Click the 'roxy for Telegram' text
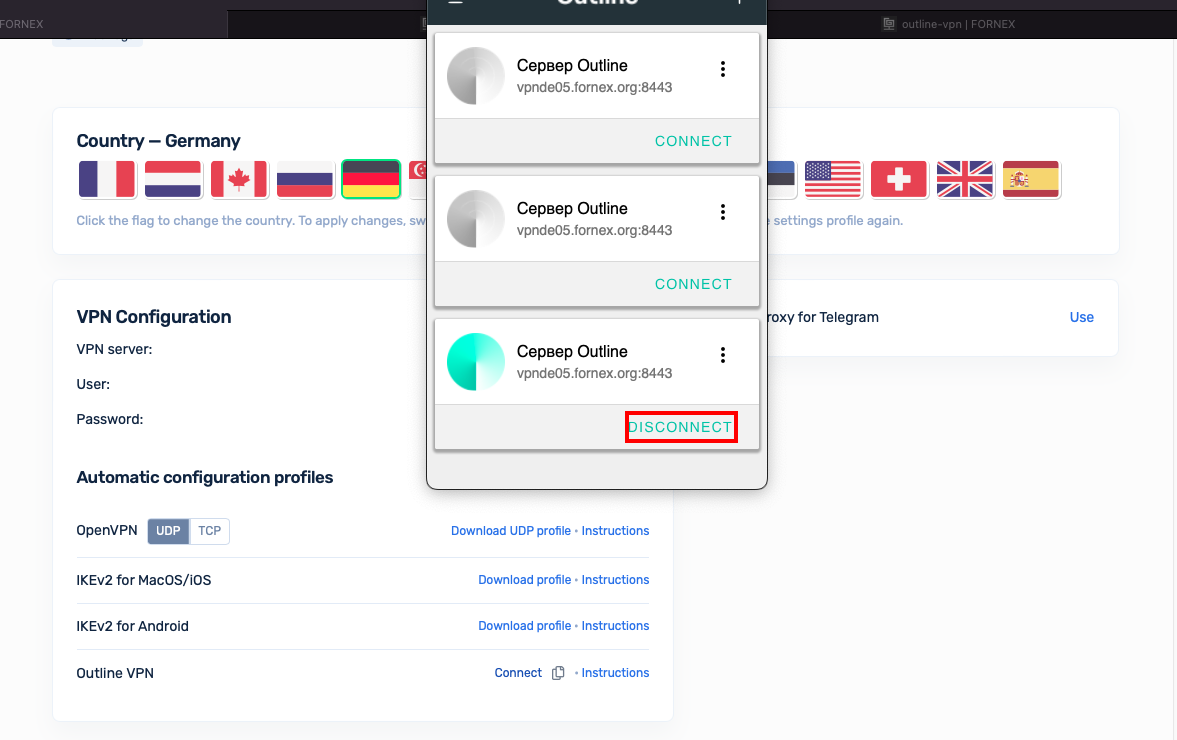The image size is (1177, 740). tap(823, 317)
